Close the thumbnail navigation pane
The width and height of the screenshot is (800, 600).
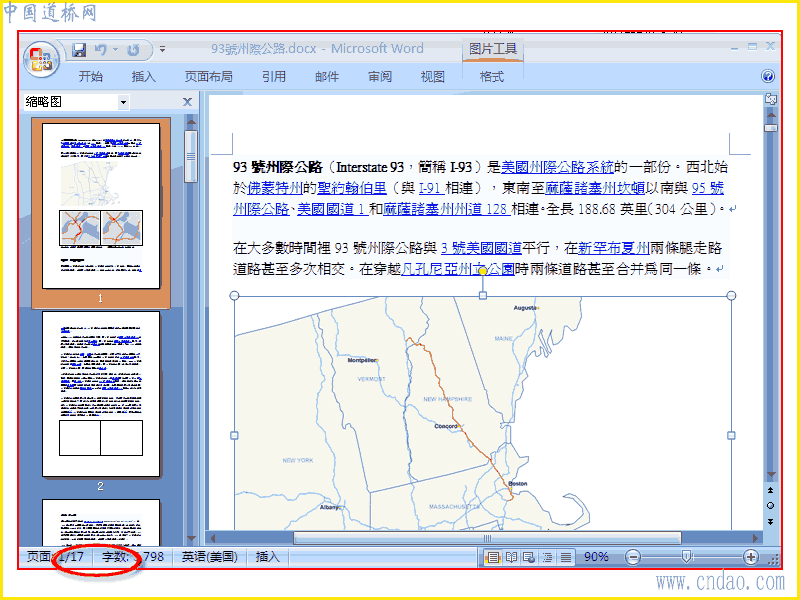(187, 102)
